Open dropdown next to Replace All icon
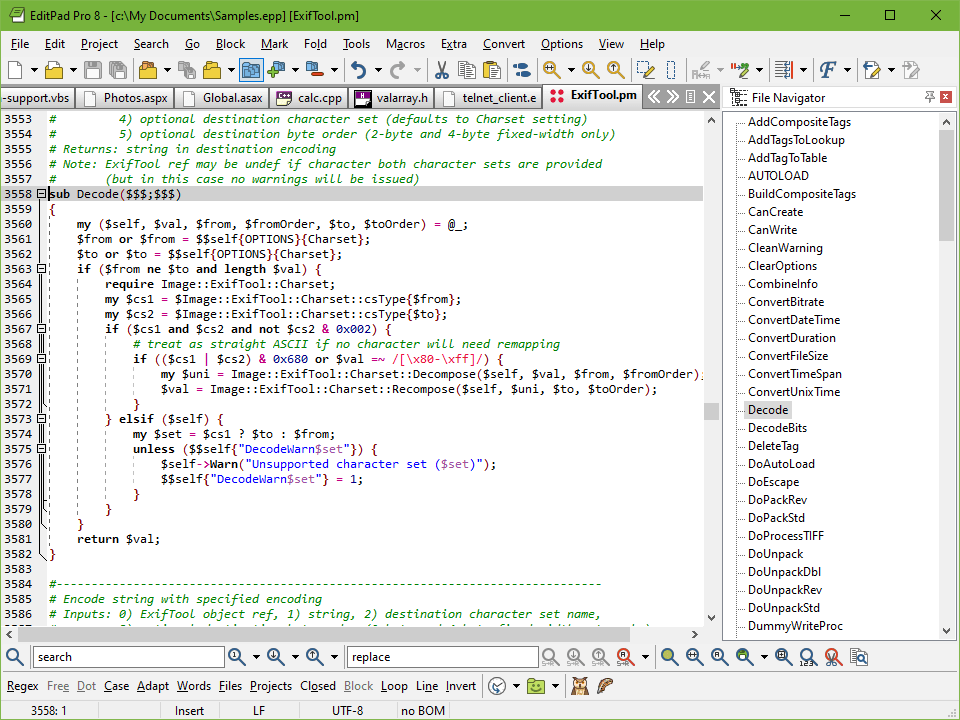 [x=645, y=657]
